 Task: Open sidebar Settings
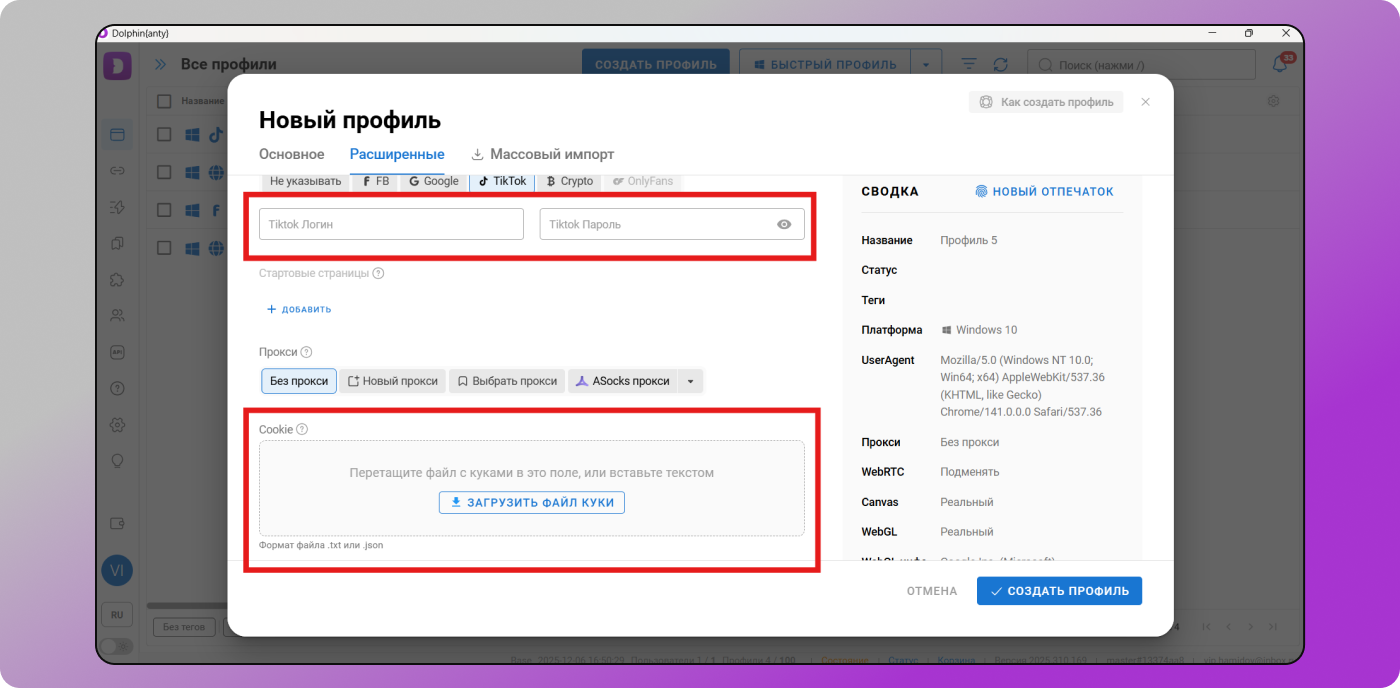pos(117,424)
